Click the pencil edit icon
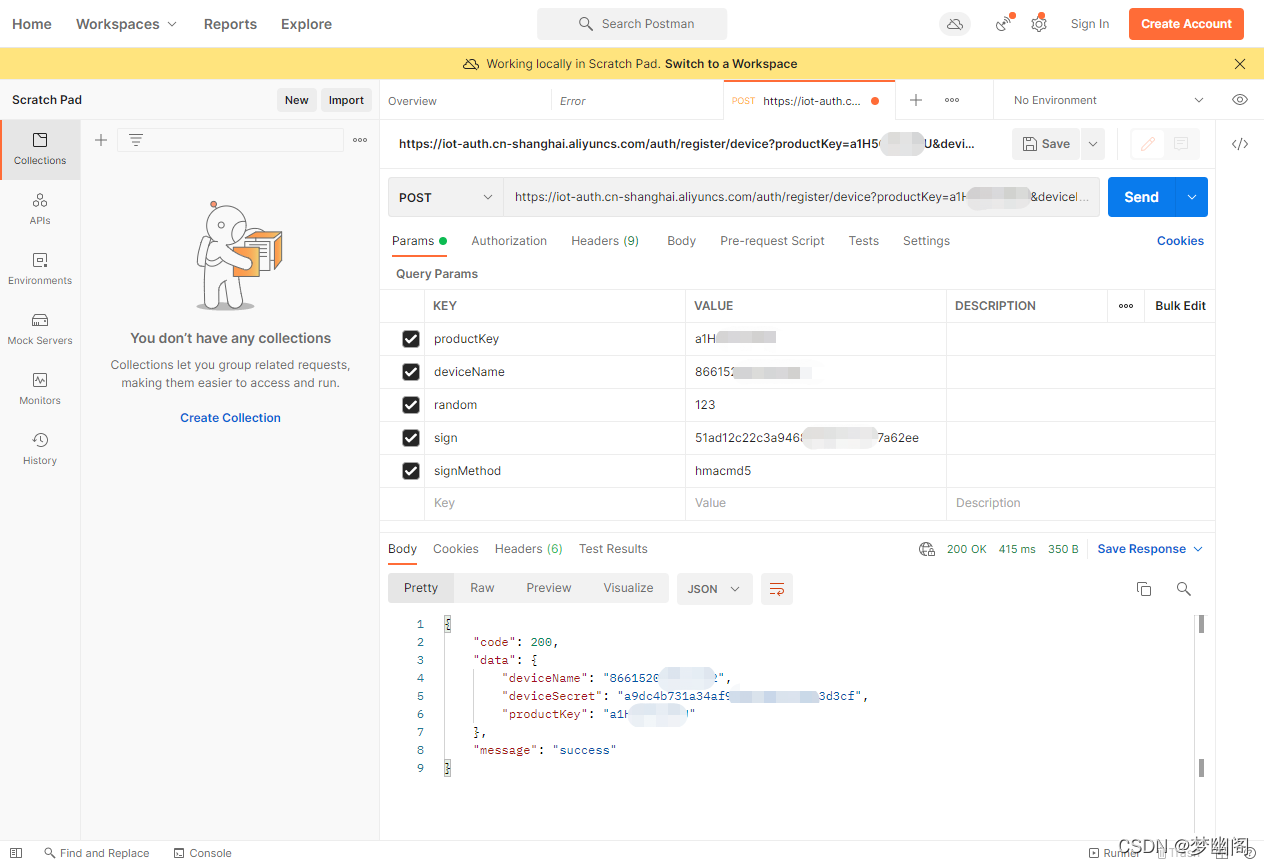1264x865 pixels. click(x=1148, y=144)
